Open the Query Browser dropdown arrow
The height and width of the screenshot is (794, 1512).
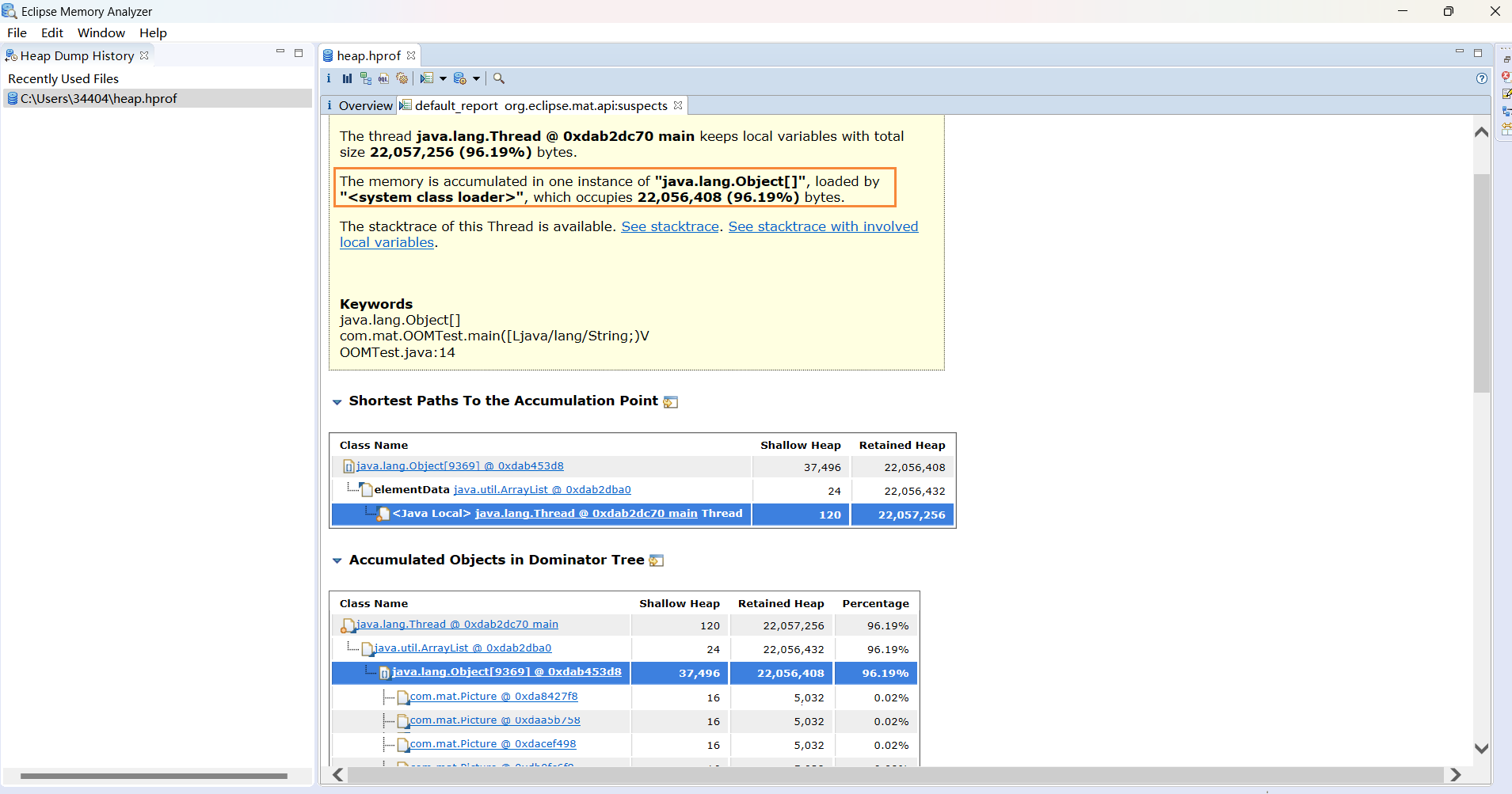[x=476, y=78]
